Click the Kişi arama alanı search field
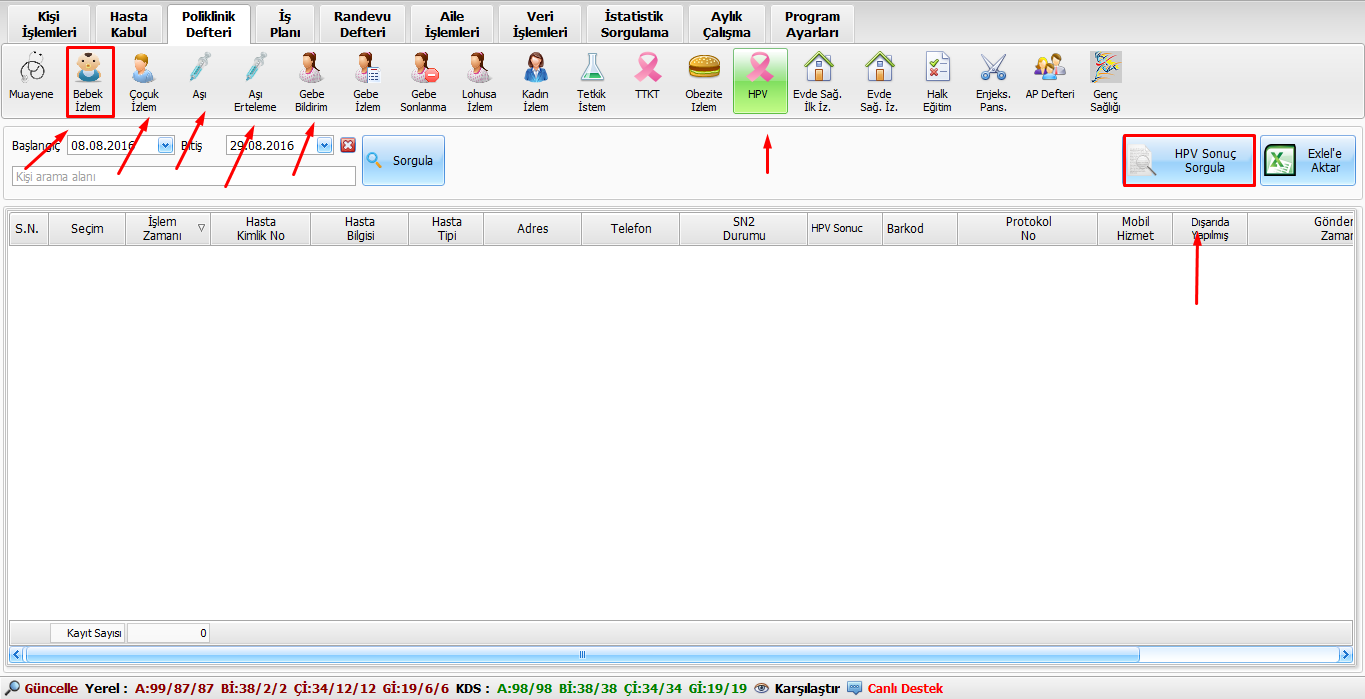 pos(183,176)
